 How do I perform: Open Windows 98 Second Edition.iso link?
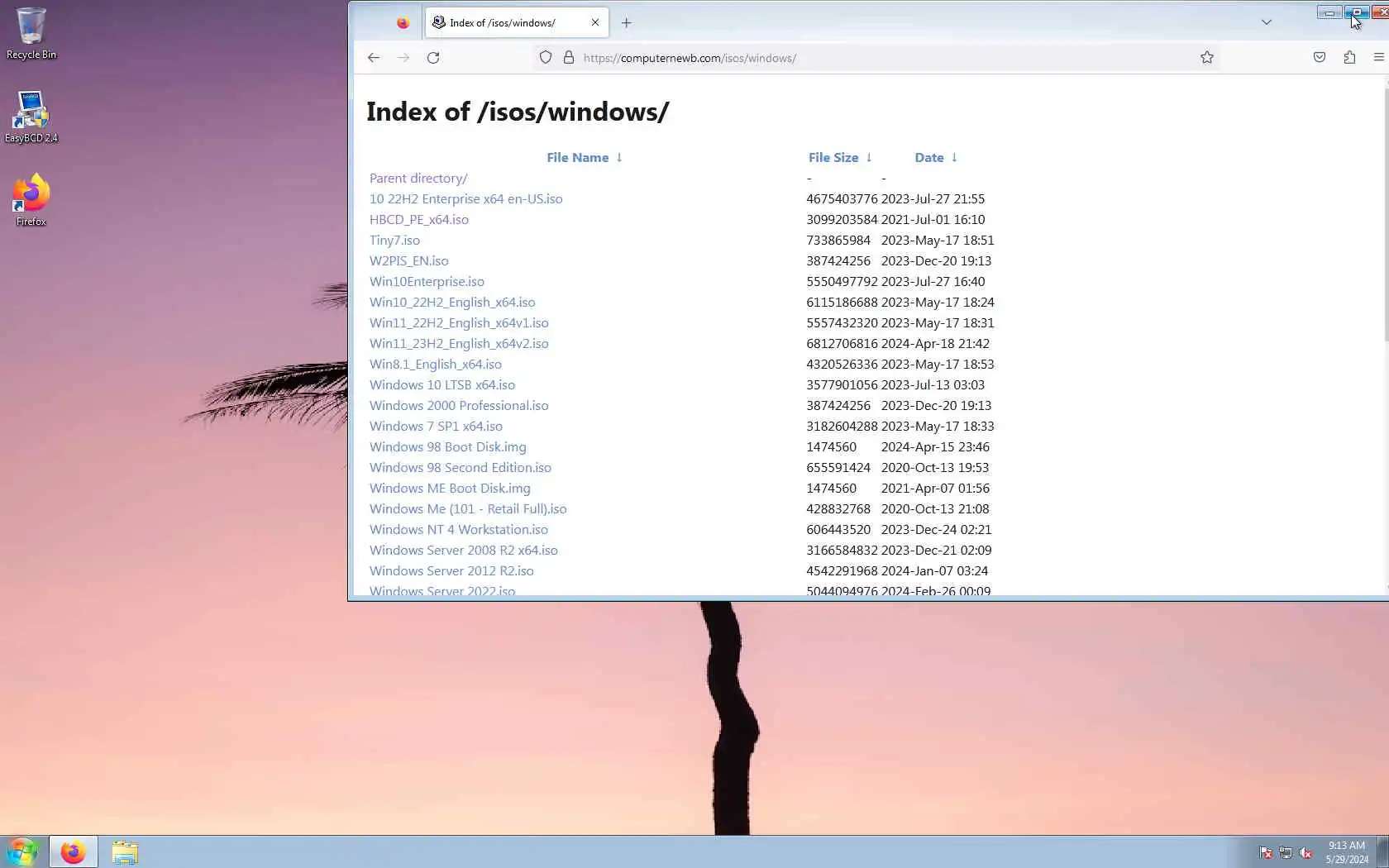click(x=461, y=468)
